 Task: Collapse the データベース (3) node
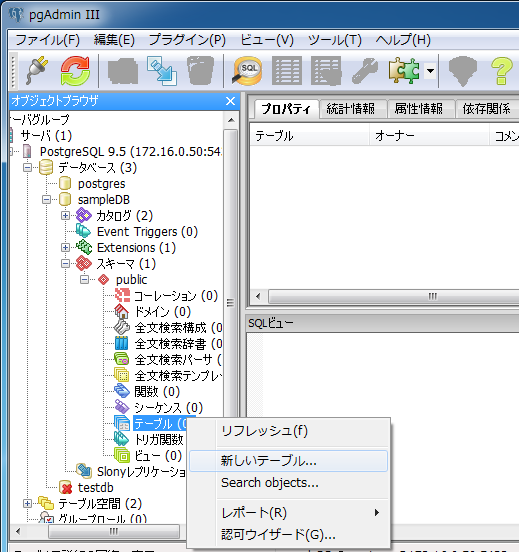point(27,168)
